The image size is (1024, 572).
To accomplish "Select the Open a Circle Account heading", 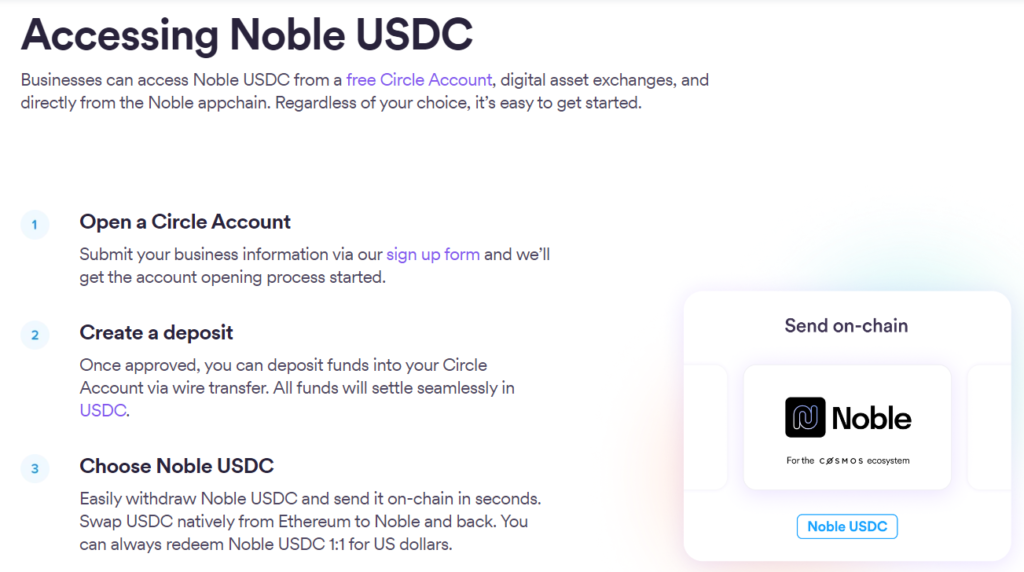I will pos(185,222).
